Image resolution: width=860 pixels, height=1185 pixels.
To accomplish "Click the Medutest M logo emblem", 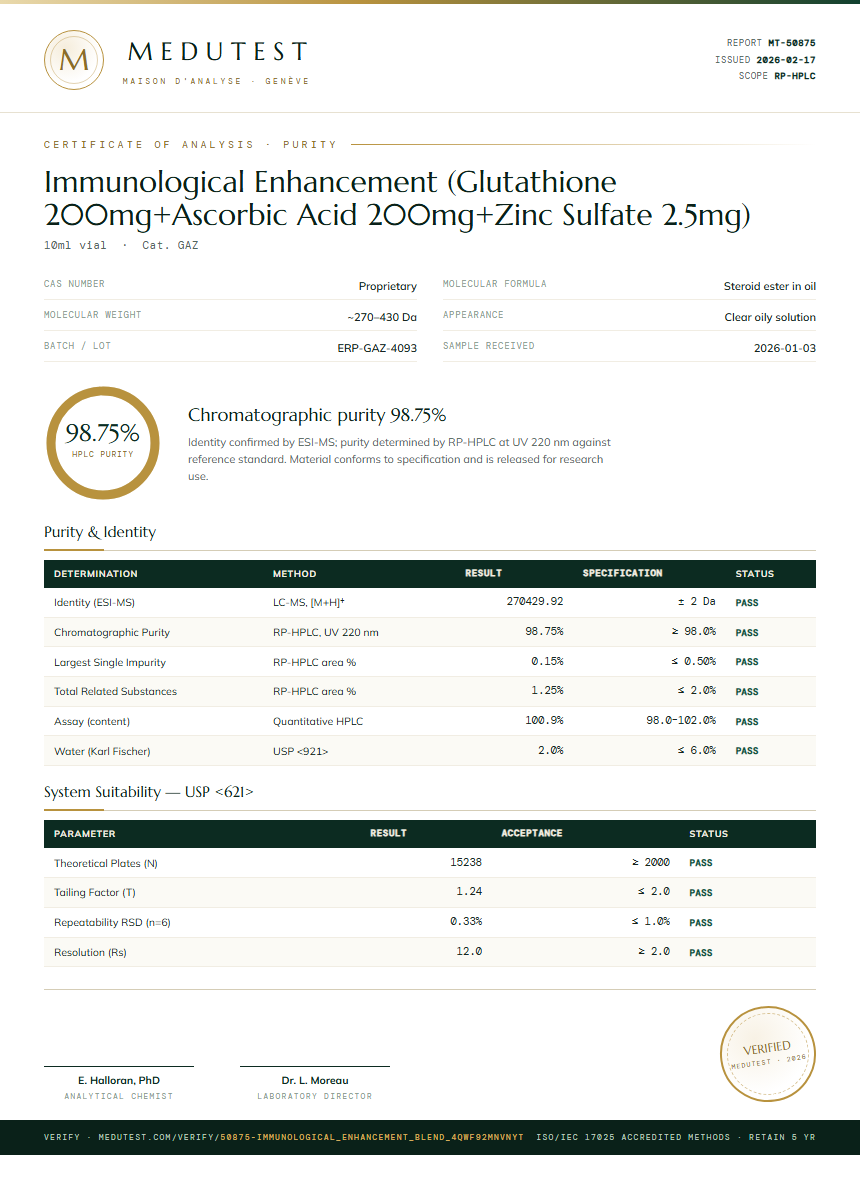I will (x=74, y=60).
